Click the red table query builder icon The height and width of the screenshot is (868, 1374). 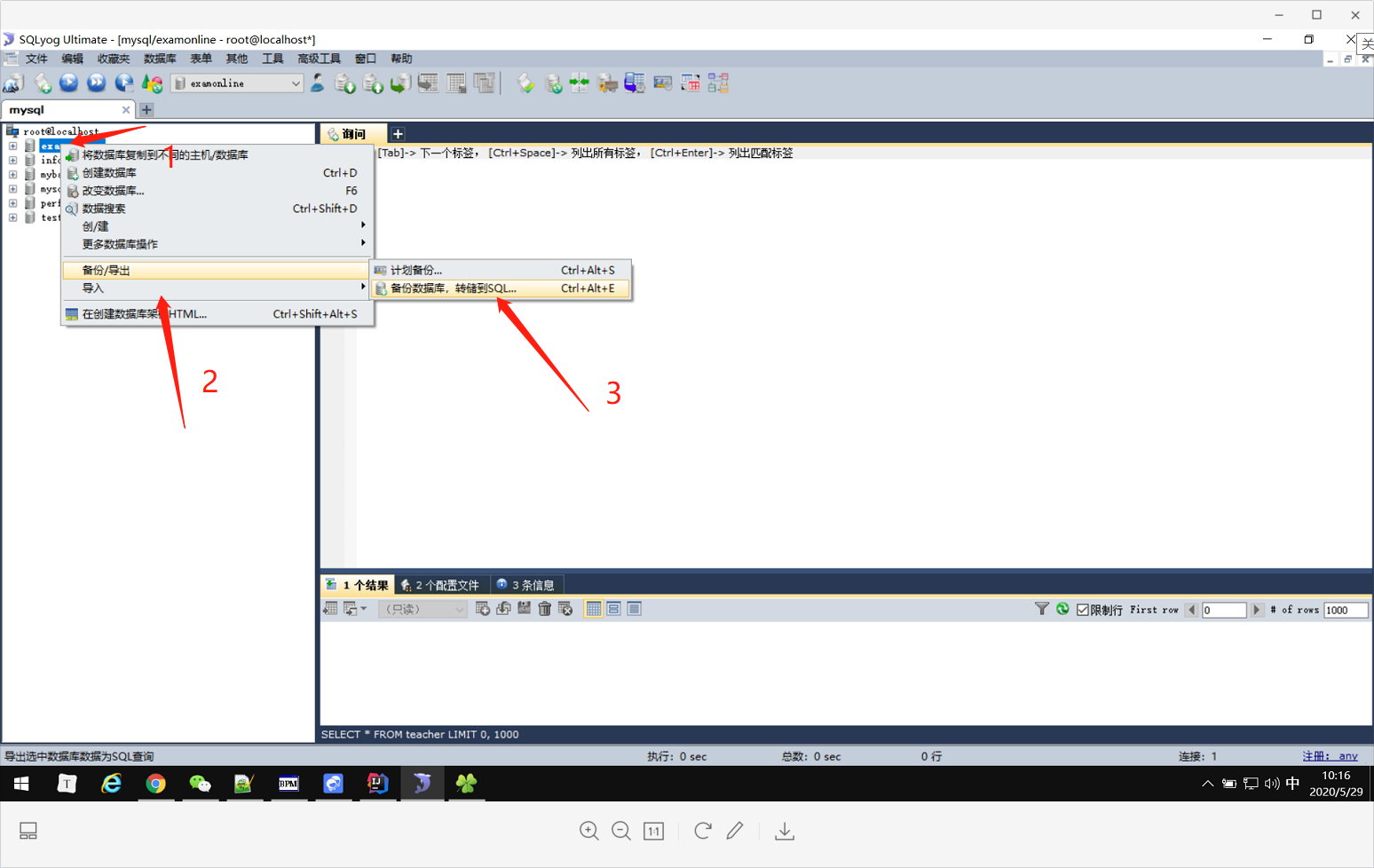pyautogui.click(x=691, y=83)
